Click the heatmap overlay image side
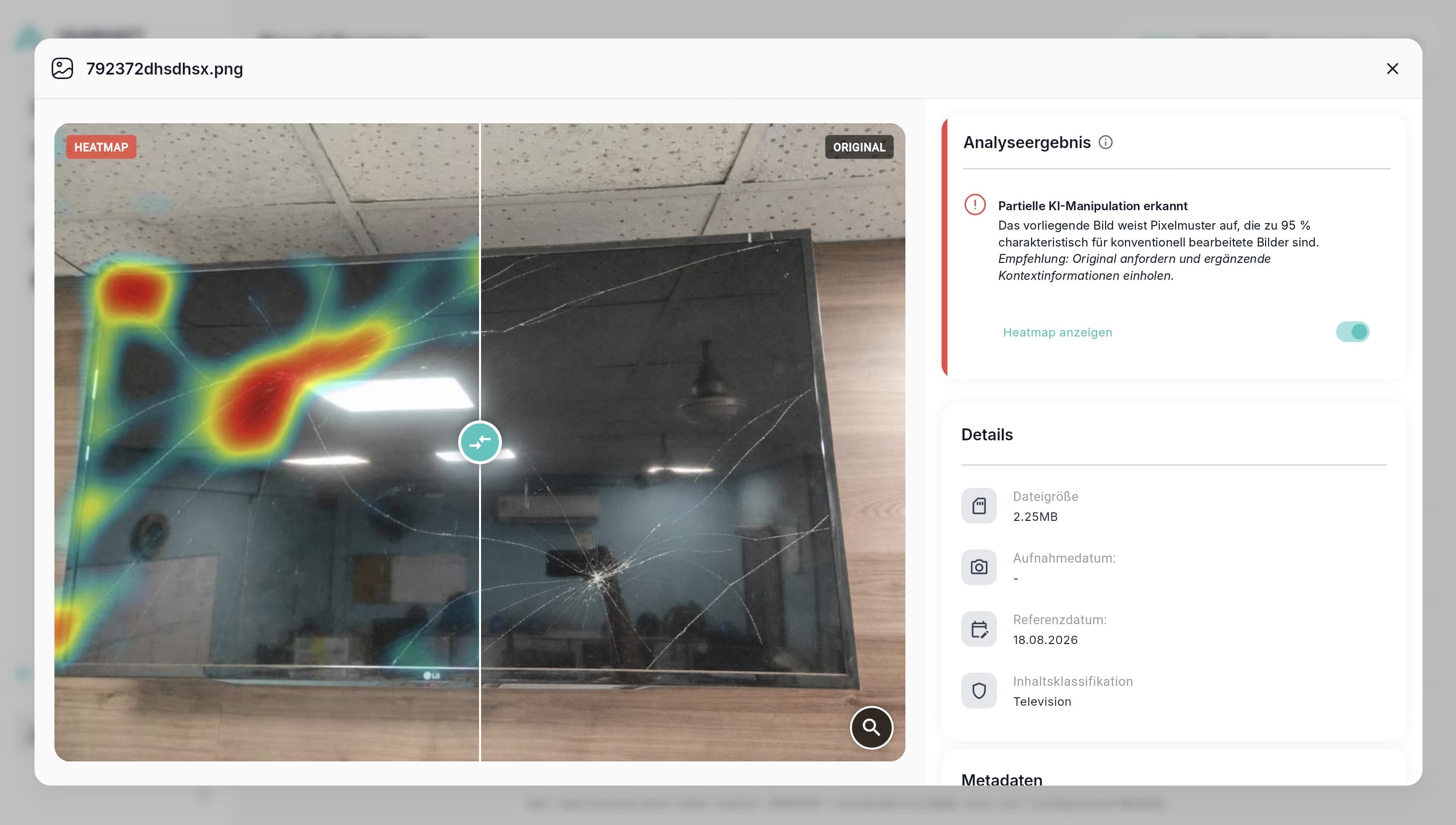This screenshot has width=1456, height=825. (266, 442)
